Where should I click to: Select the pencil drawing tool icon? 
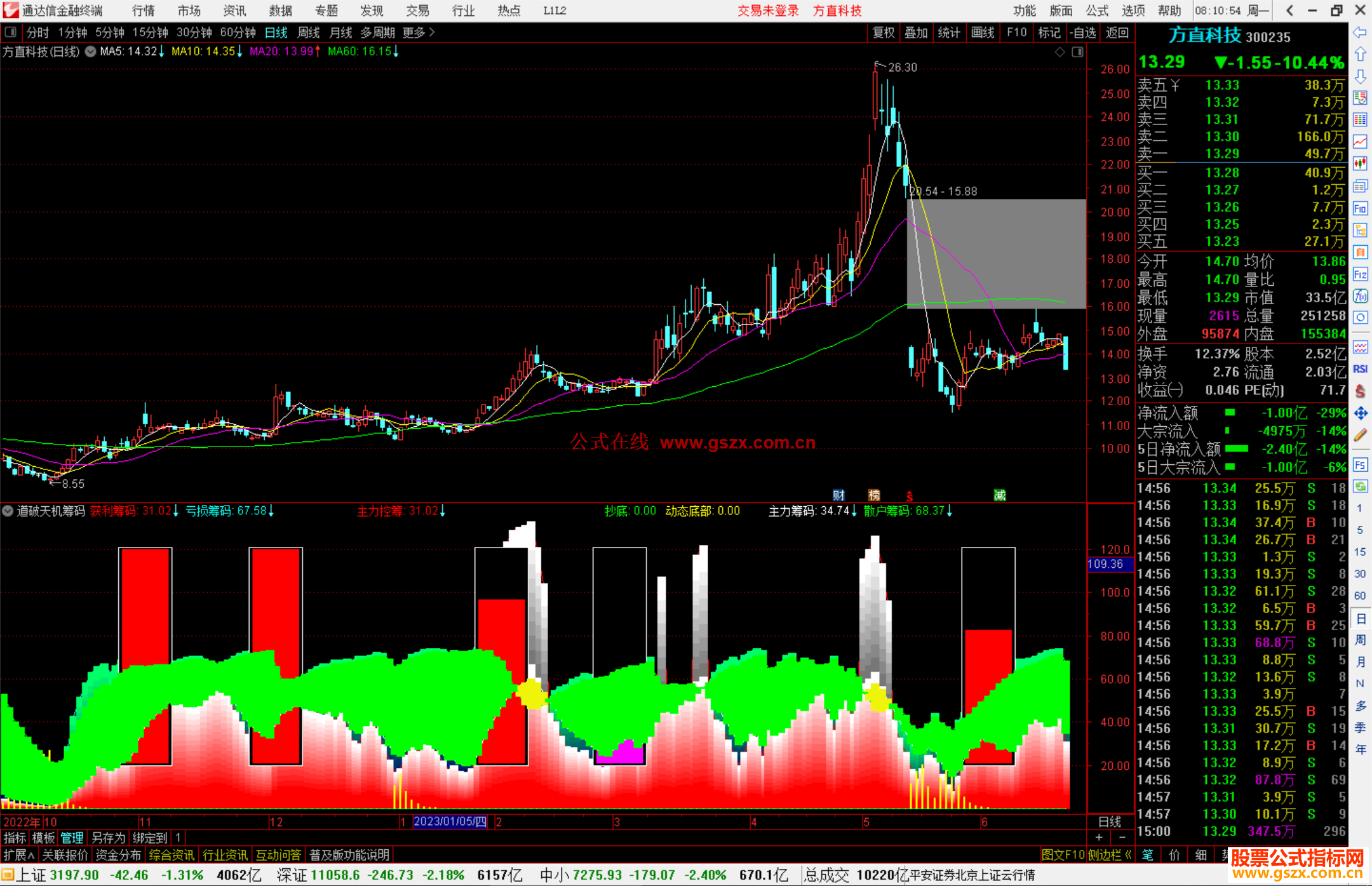[x=1360, y=435]
